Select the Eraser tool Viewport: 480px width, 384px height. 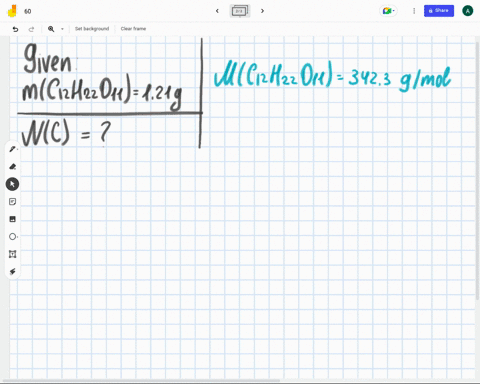click(x=13, y=166)
